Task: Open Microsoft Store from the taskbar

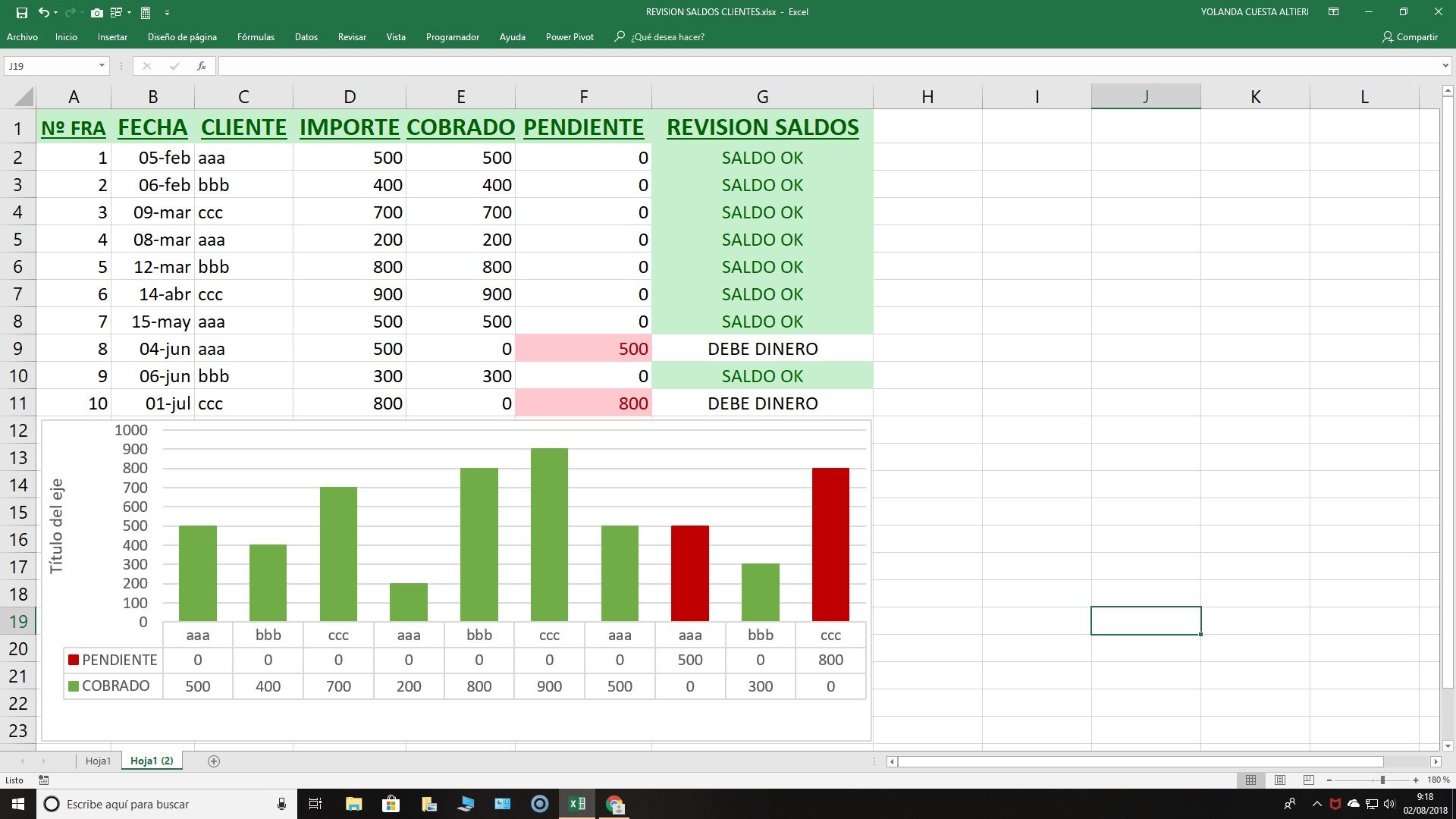Action: (x=391, y=804)
